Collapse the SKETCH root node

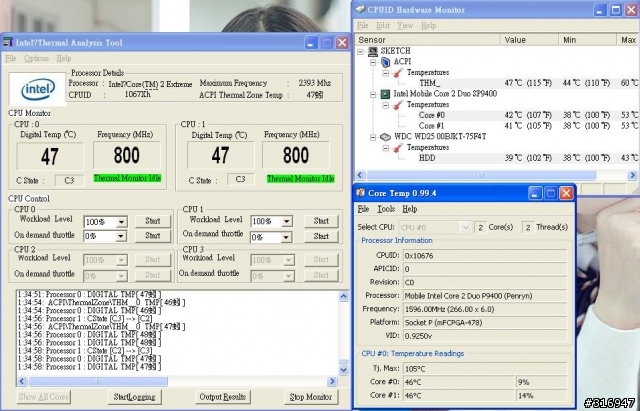click(360, 51)
